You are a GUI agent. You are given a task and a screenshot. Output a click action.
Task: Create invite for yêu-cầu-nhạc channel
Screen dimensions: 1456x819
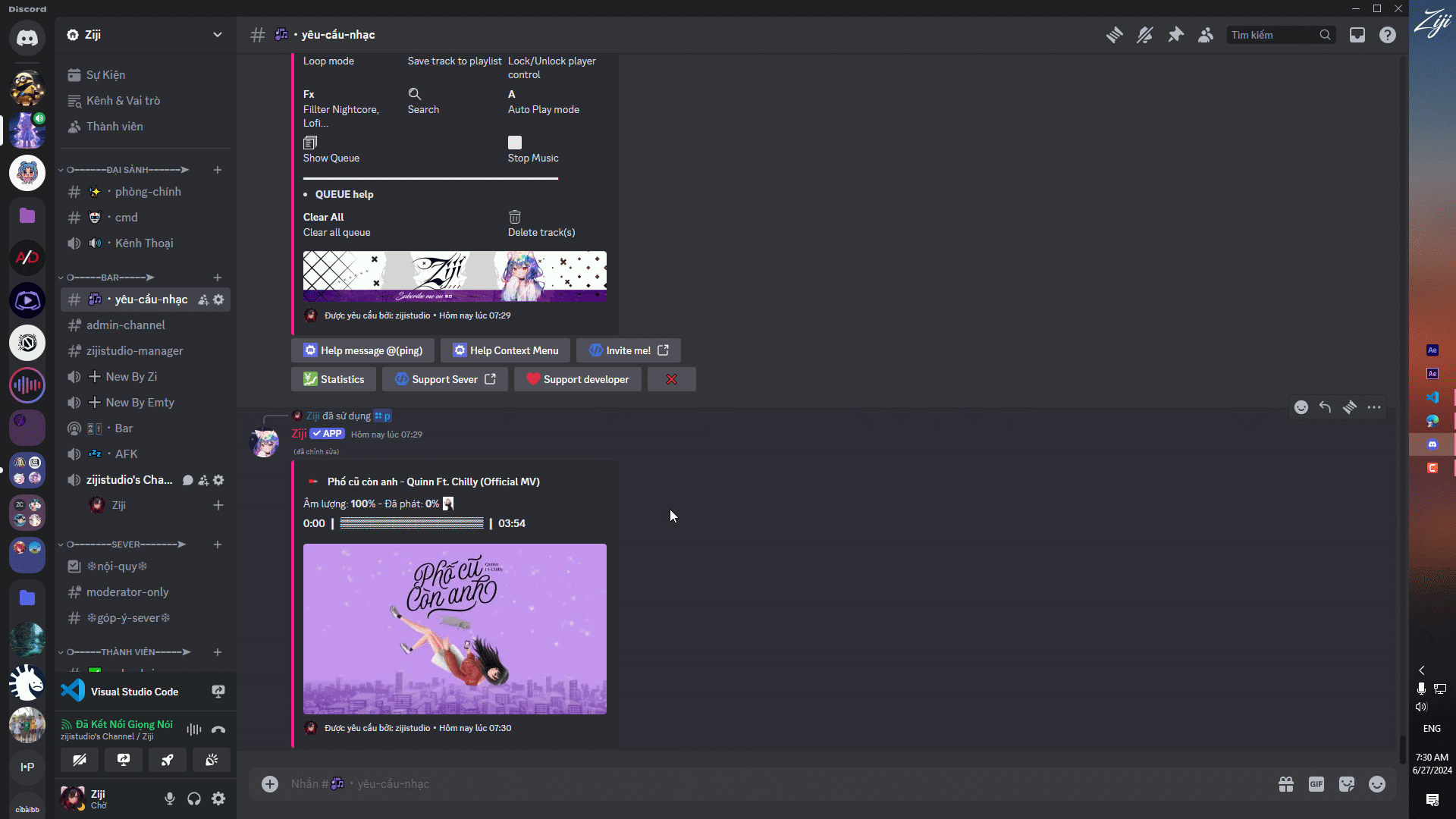tap(203, 300)
